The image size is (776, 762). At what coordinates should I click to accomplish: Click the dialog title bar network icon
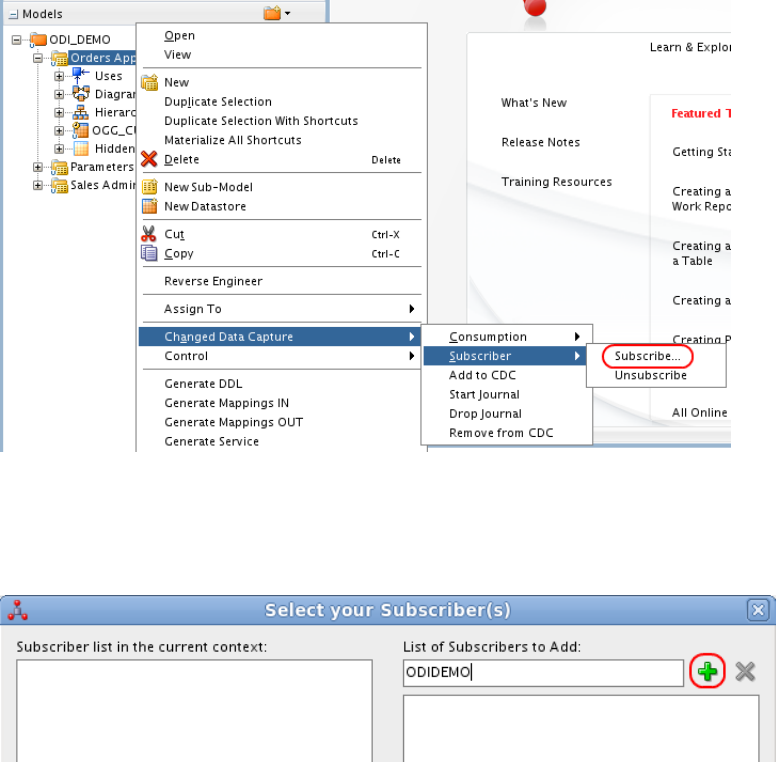click(18, 610)
